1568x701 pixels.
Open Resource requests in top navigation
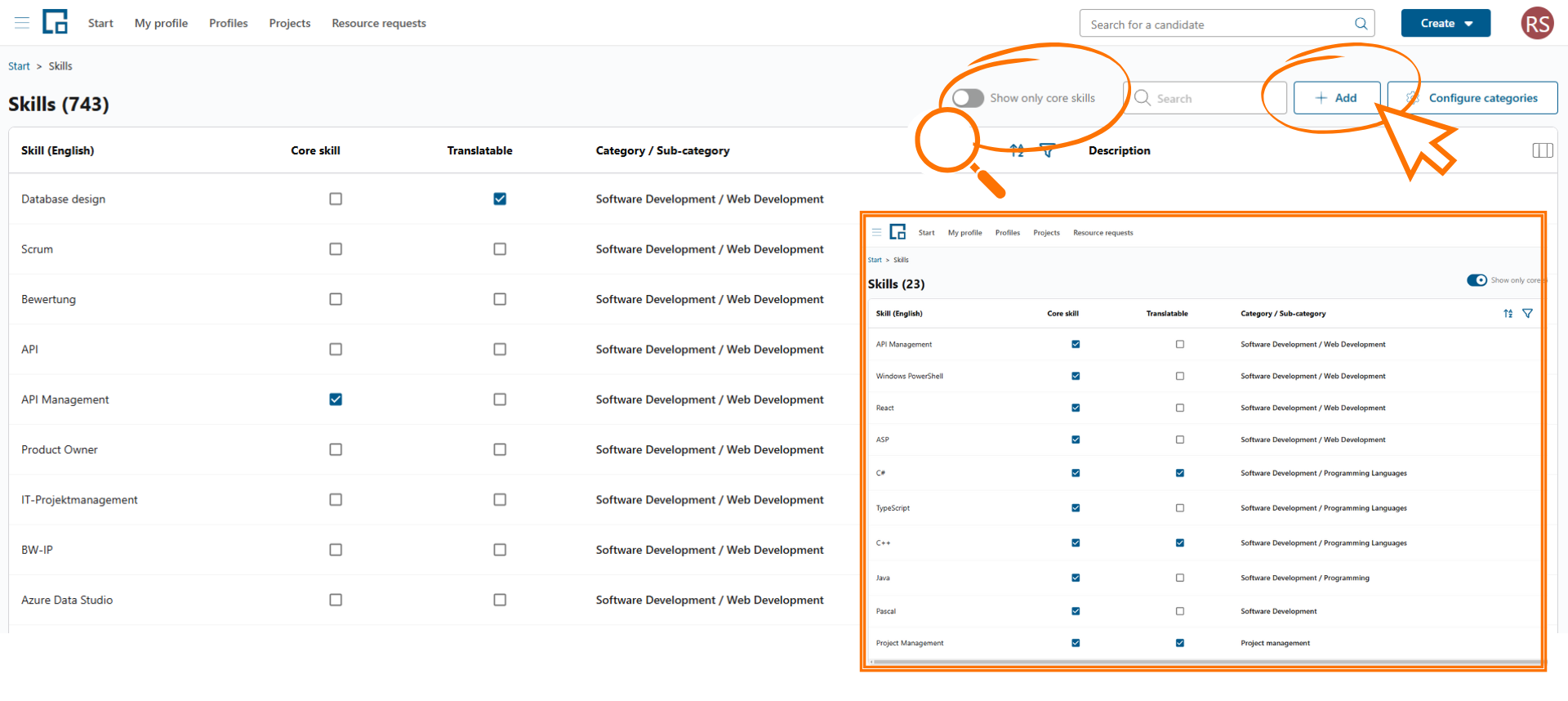point(379,23)
